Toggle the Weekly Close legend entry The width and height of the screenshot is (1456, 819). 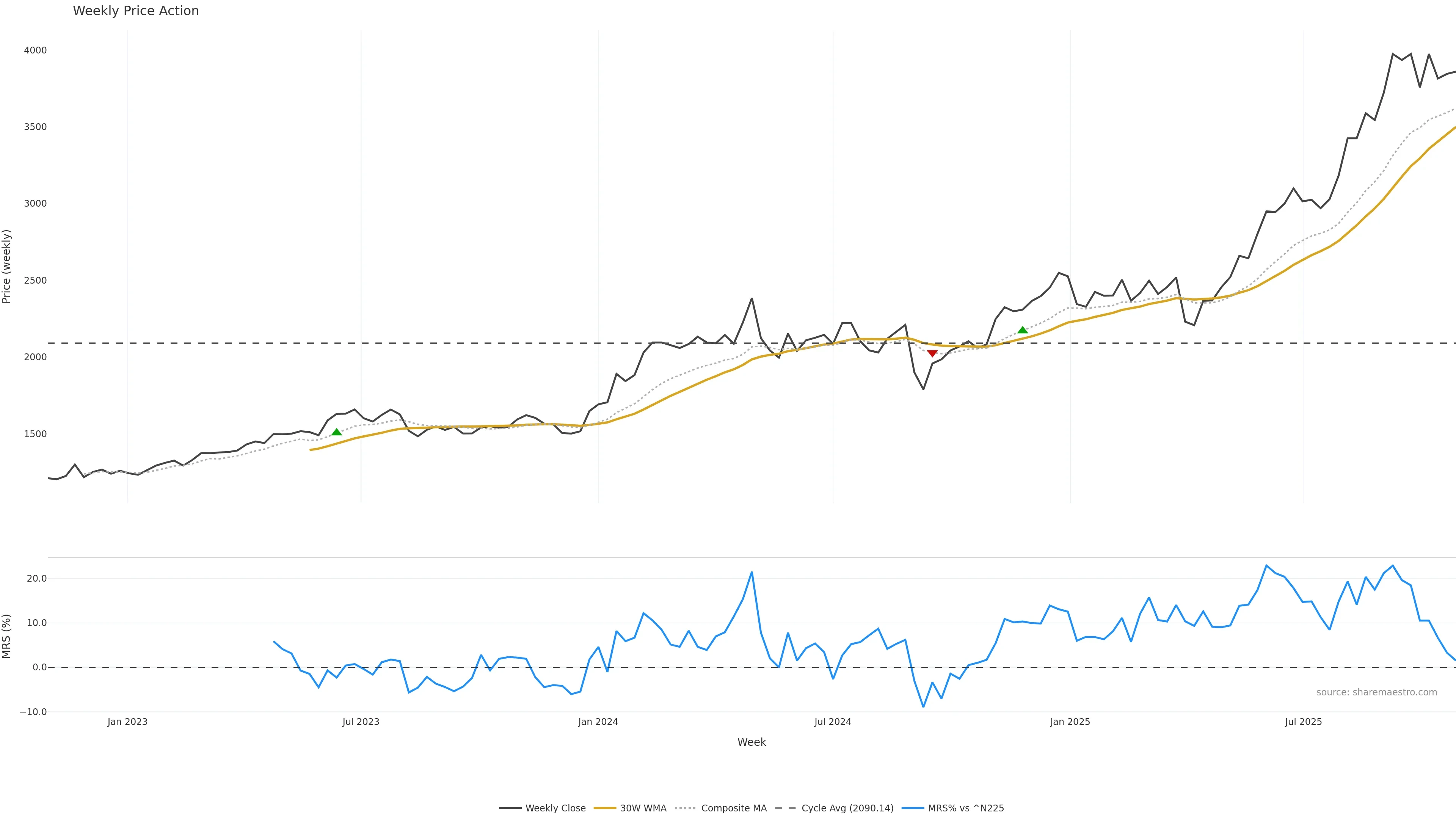point(555,808)
